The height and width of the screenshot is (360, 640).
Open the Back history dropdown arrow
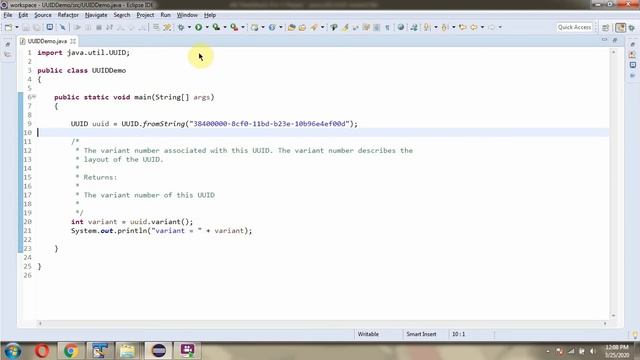(482, 27)
